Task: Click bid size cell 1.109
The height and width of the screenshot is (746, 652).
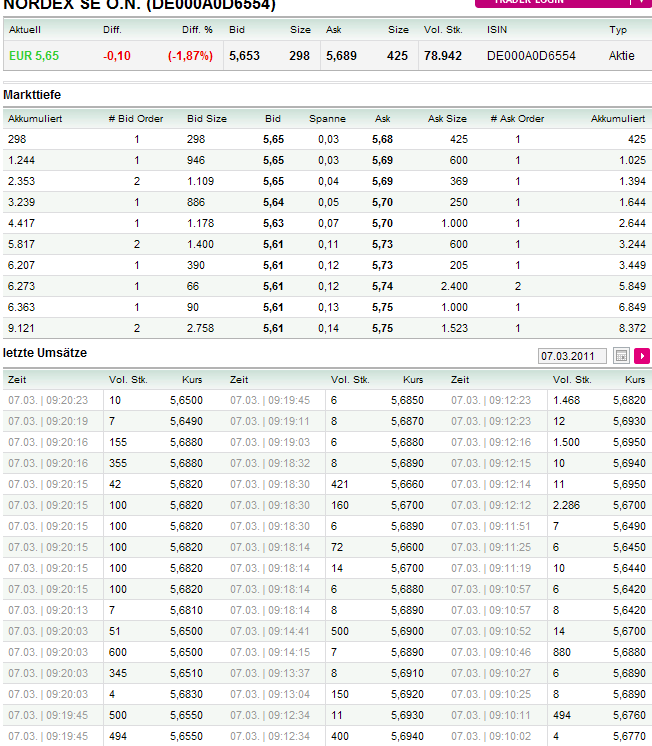Action: point(200,181)
